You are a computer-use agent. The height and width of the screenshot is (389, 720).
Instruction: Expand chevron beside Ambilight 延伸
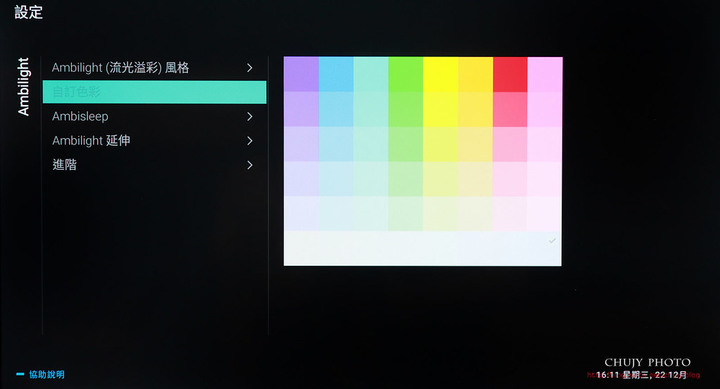(x=250, y=141)
